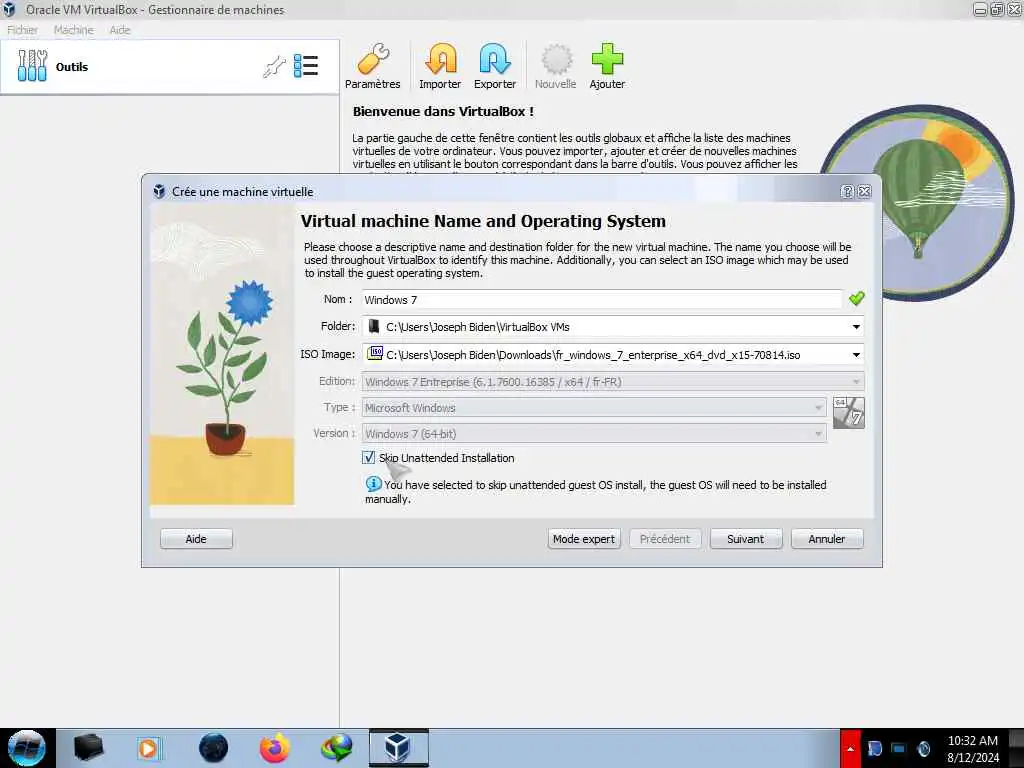Viewport: 1024px width, 768px height.
Task: Open Paramètres in the VirtualBox toolbar
Action: tap(372, 67)
